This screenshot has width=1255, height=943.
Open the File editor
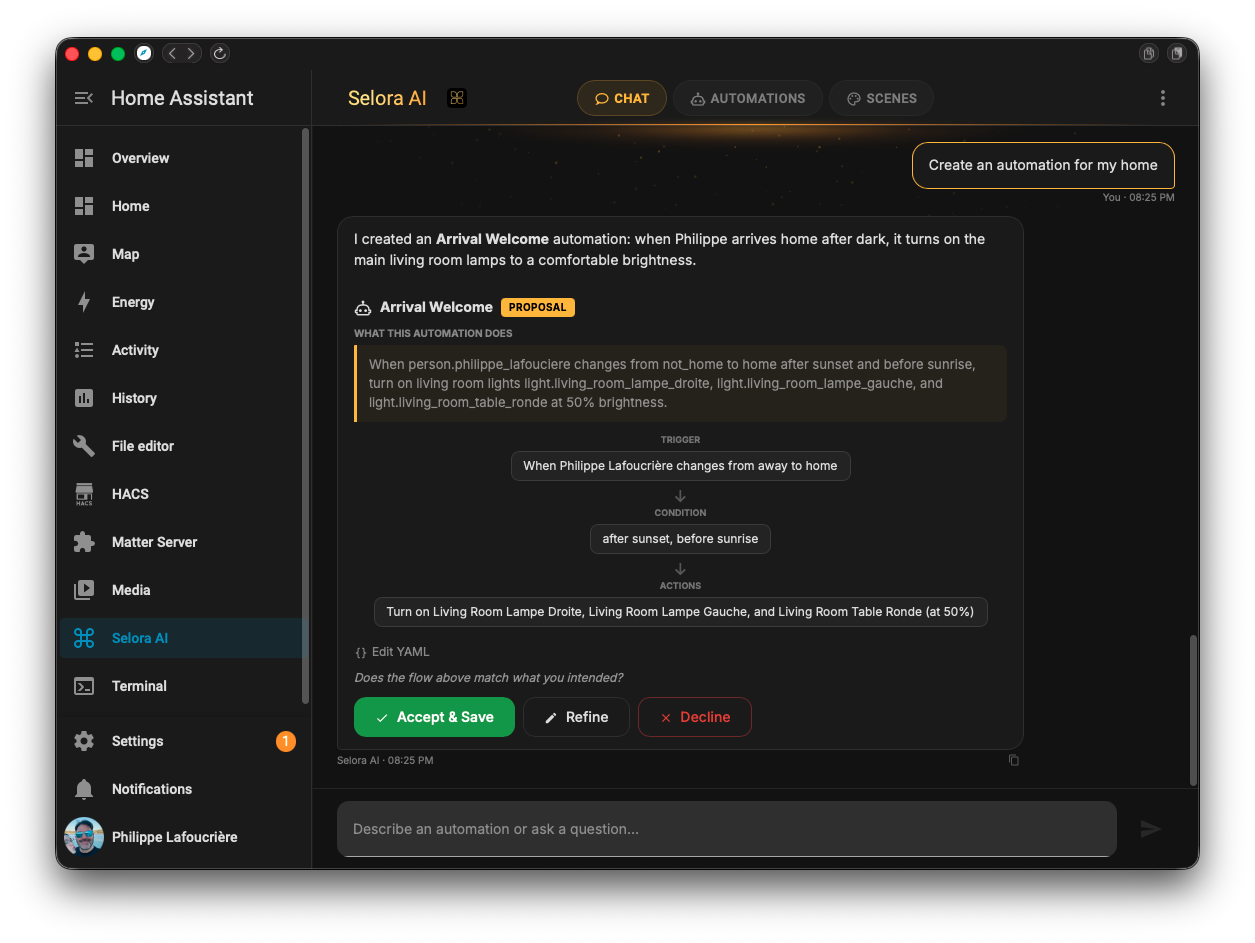tap(145, 446)
